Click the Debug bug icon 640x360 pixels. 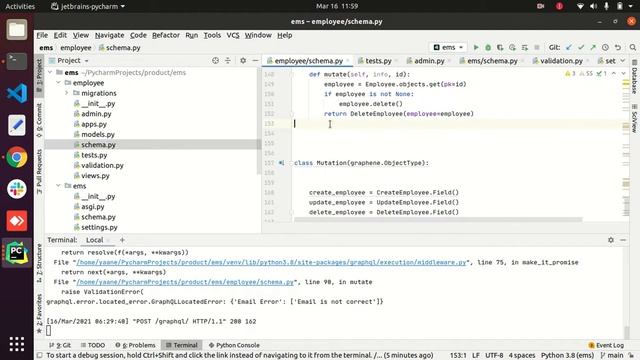tap(488, 47)
